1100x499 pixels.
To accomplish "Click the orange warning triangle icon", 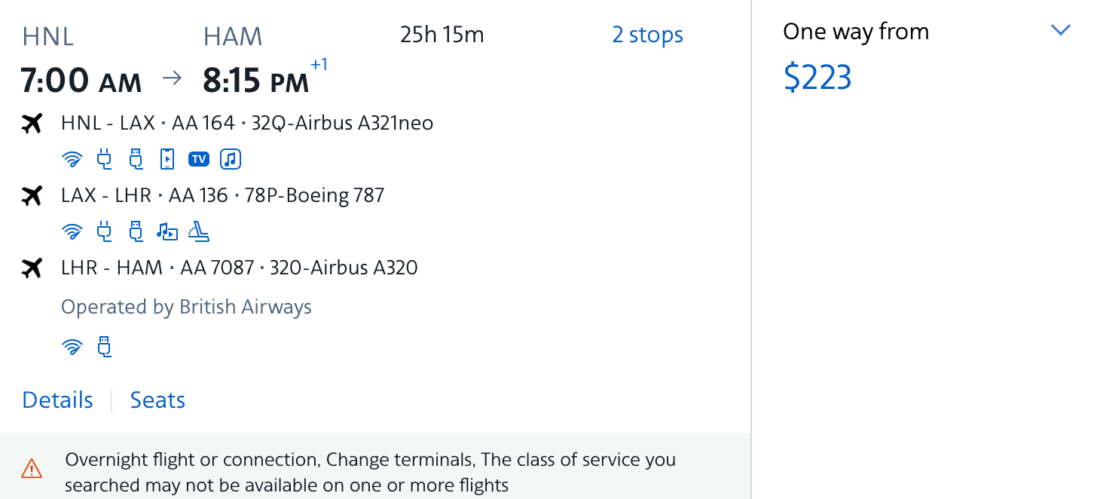I will click(x=32, y=467).
